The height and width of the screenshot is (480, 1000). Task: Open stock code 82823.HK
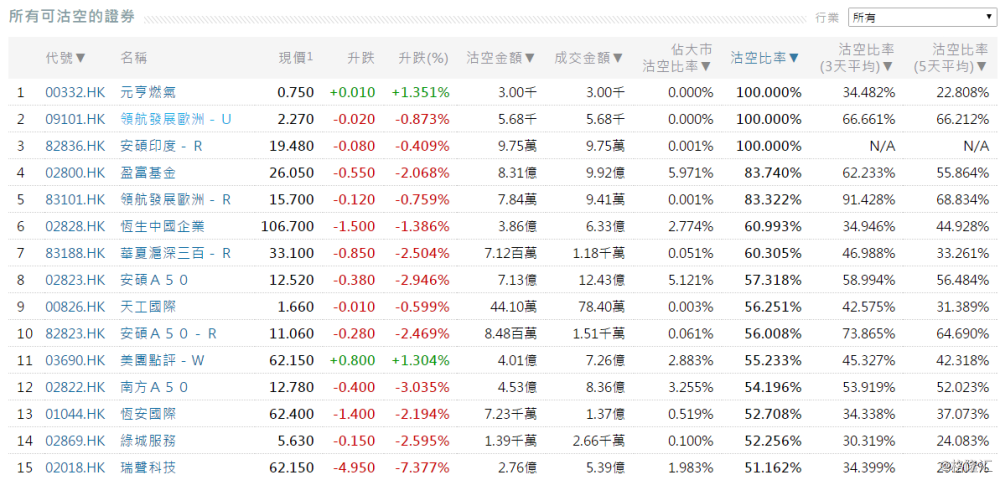75,333
